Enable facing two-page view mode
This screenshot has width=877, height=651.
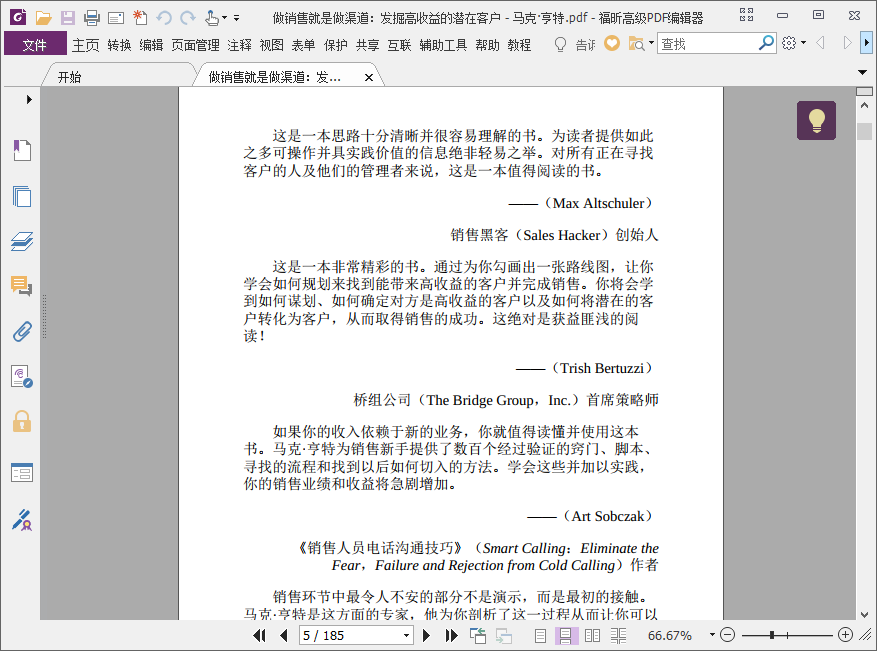[x=592, y=635]
